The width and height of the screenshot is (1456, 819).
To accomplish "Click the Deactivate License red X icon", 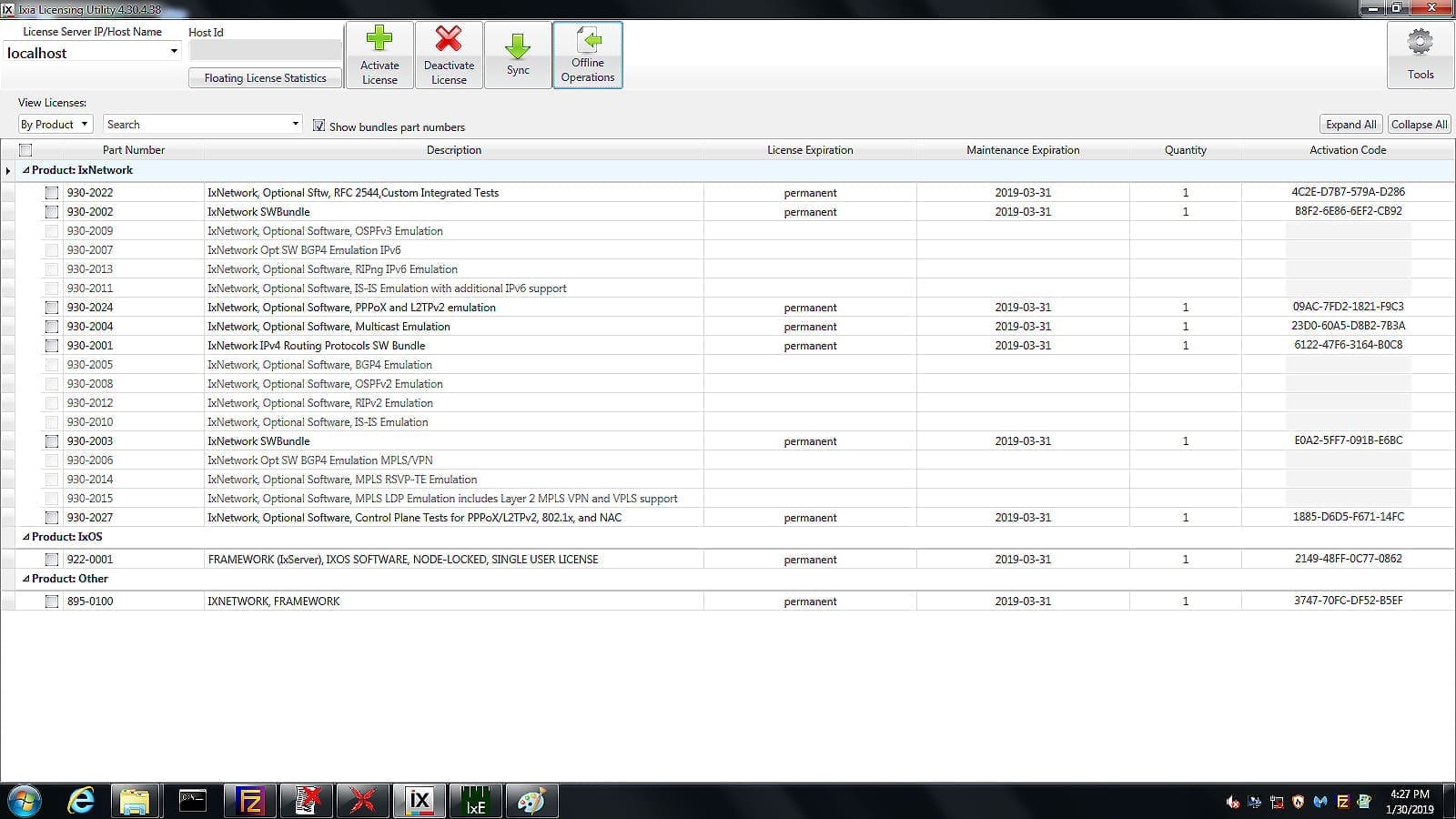I will click(449, 39).
